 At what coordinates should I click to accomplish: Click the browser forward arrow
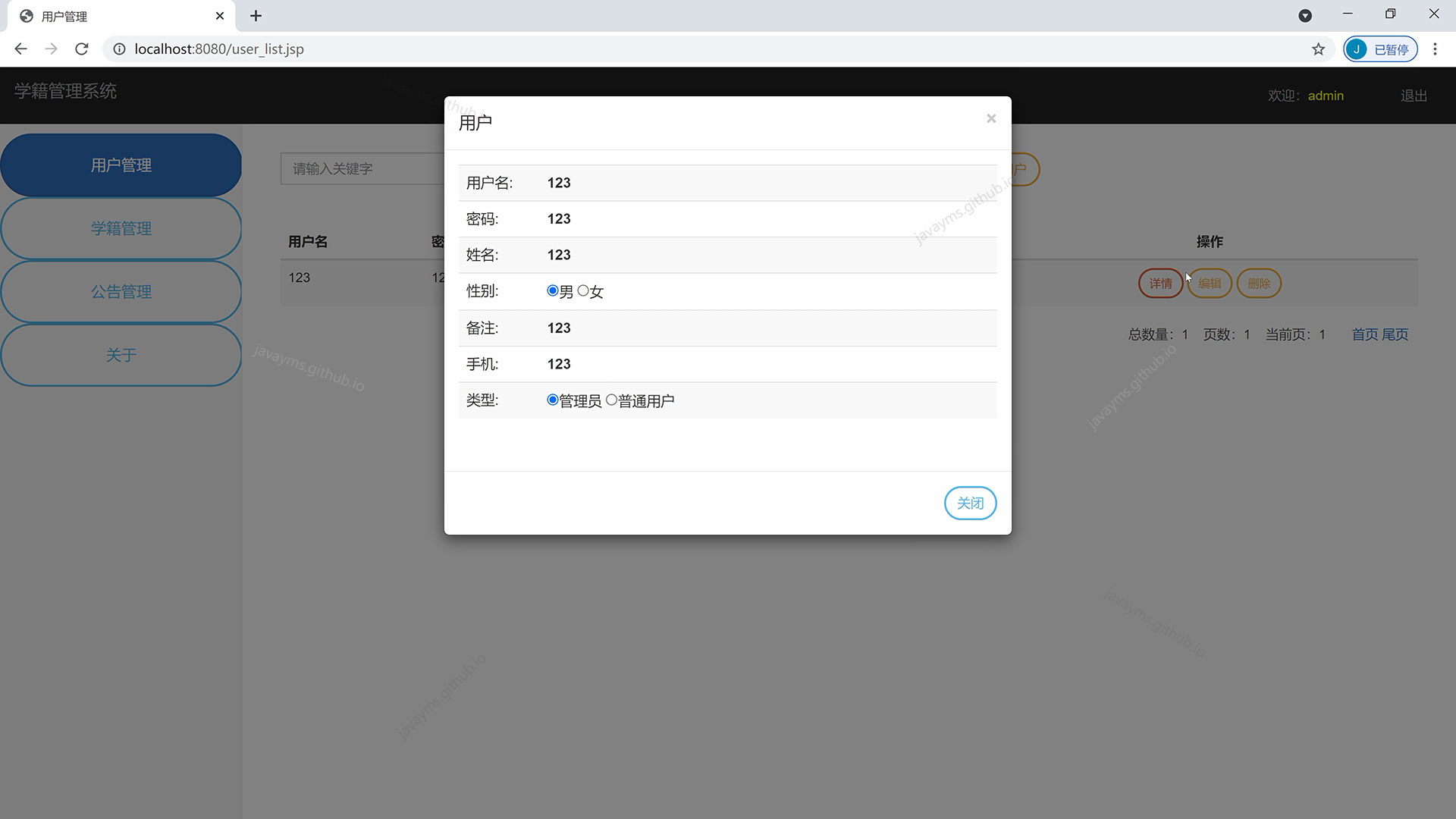[51, 49]
